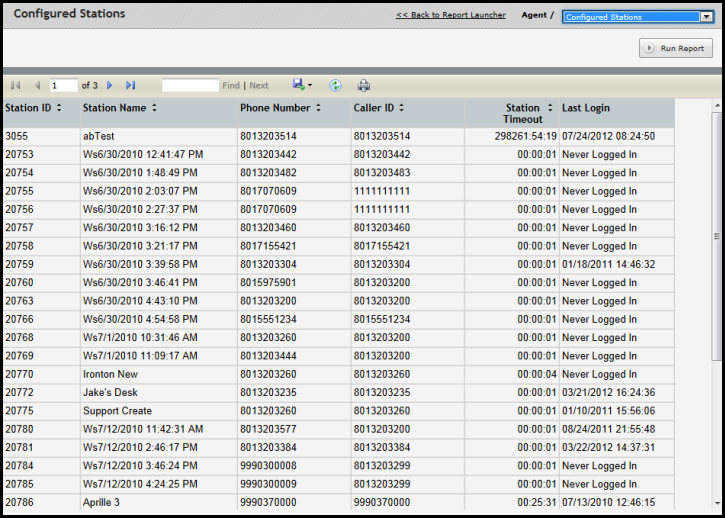The height and width of the screenshot is (518, 725).
Task: Sort by Station Timeout column arrows
Action: click(x=550, y=108)
